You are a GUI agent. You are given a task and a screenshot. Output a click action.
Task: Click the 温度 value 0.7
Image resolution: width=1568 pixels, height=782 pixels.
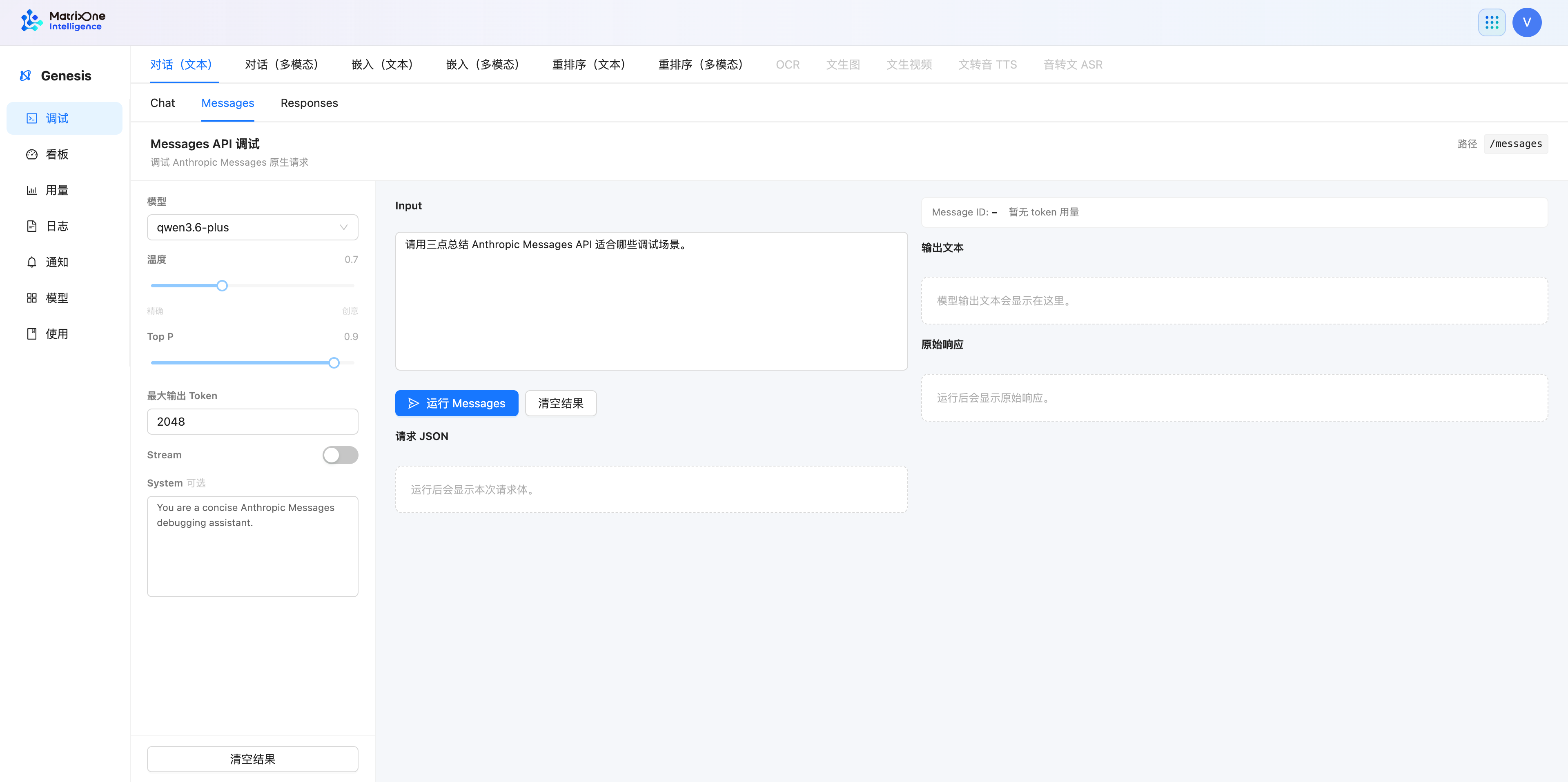[x=351, y=260]
